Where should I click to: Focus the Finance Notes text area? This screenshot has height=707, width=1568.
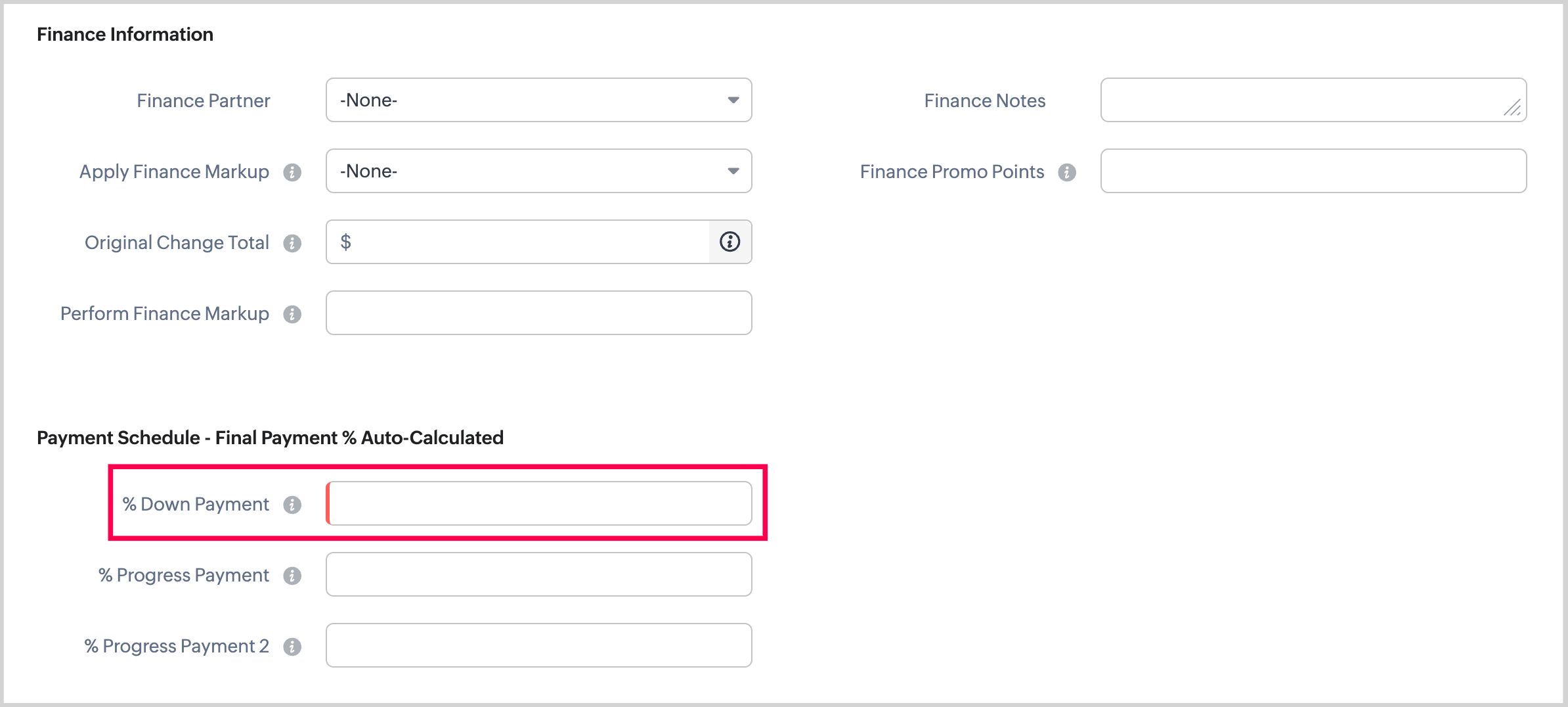[x=1300, y=100]
